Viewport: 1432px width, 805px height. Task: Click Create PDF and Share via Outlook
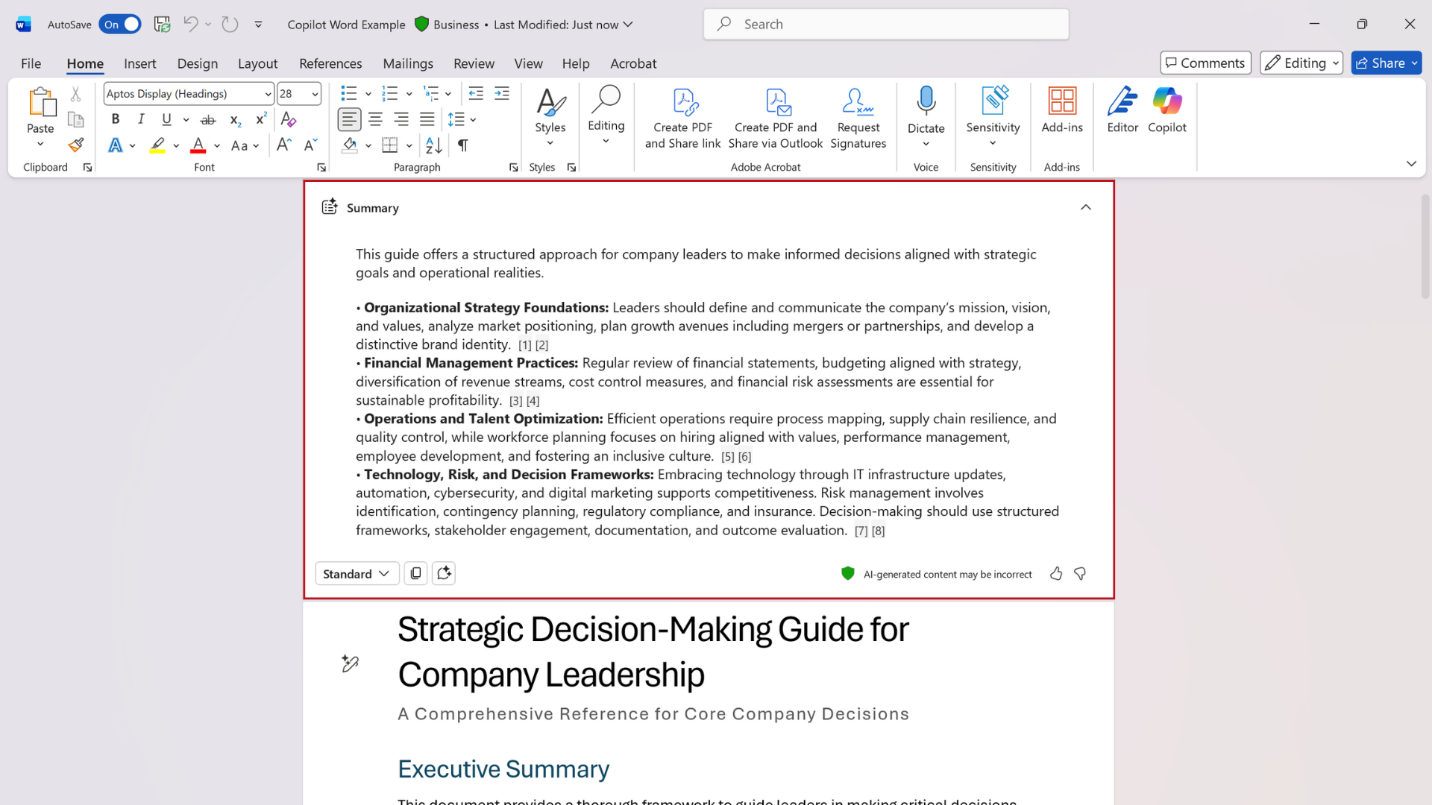[776, 118]
